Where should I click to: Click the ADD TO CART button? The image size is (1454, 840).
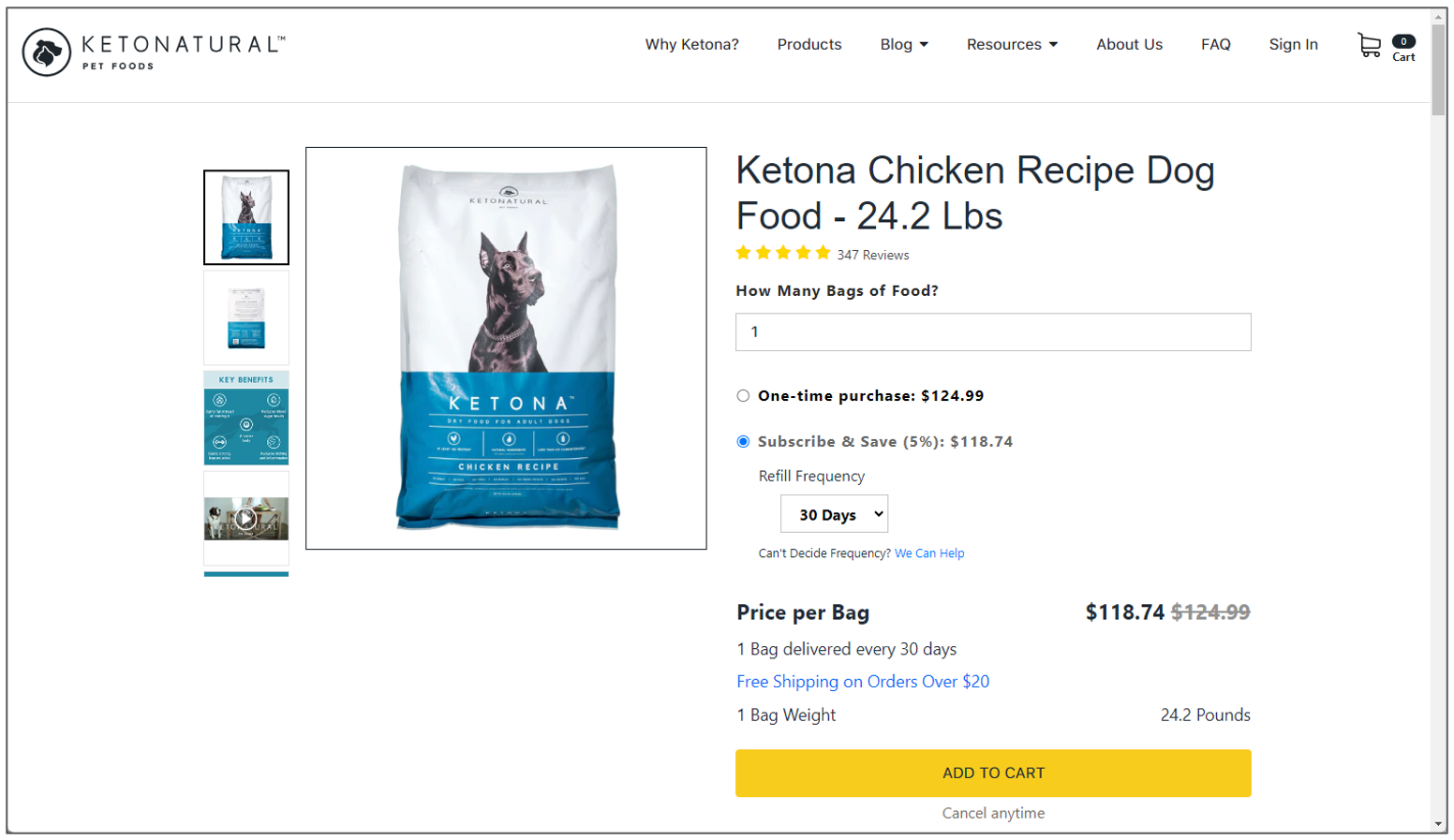(x=993, y=774)
